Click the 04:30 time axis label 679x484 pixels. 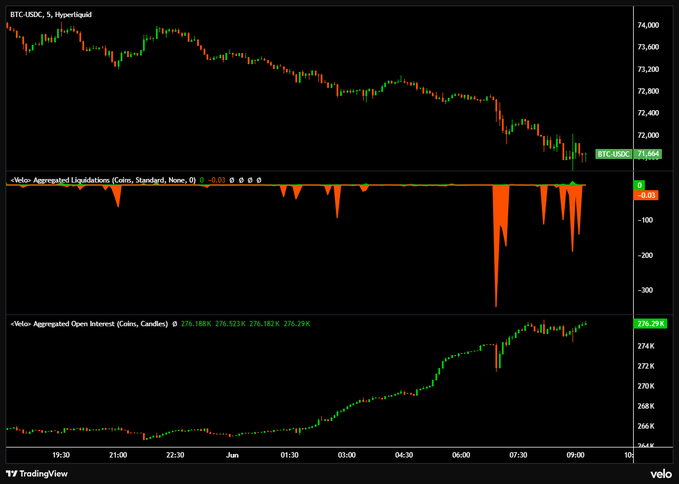point(404,455)
